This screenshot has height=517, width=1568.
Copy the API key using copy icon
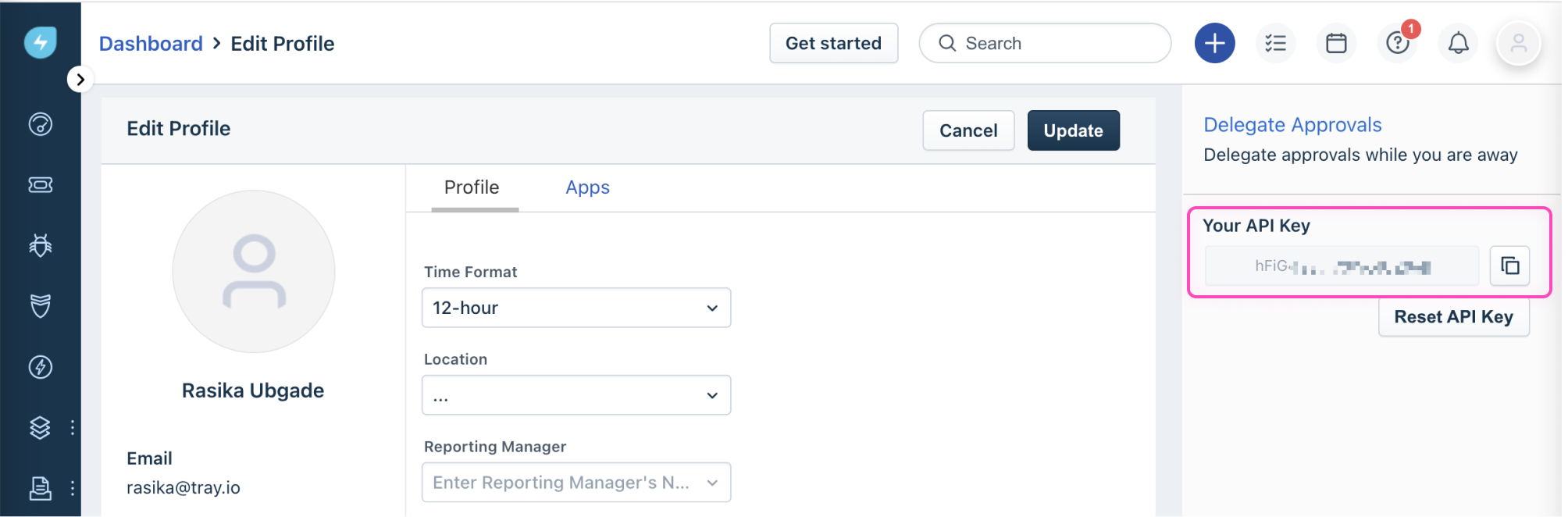coord(1512,266)
